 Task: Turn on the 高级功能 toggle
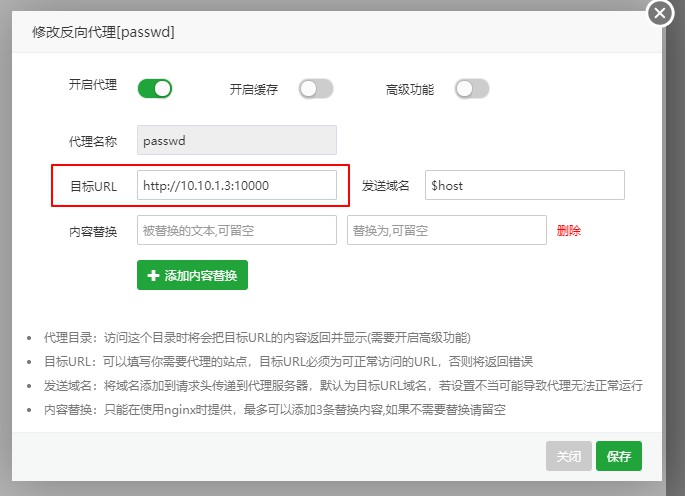pyautogui.click(x=472, y=89)
